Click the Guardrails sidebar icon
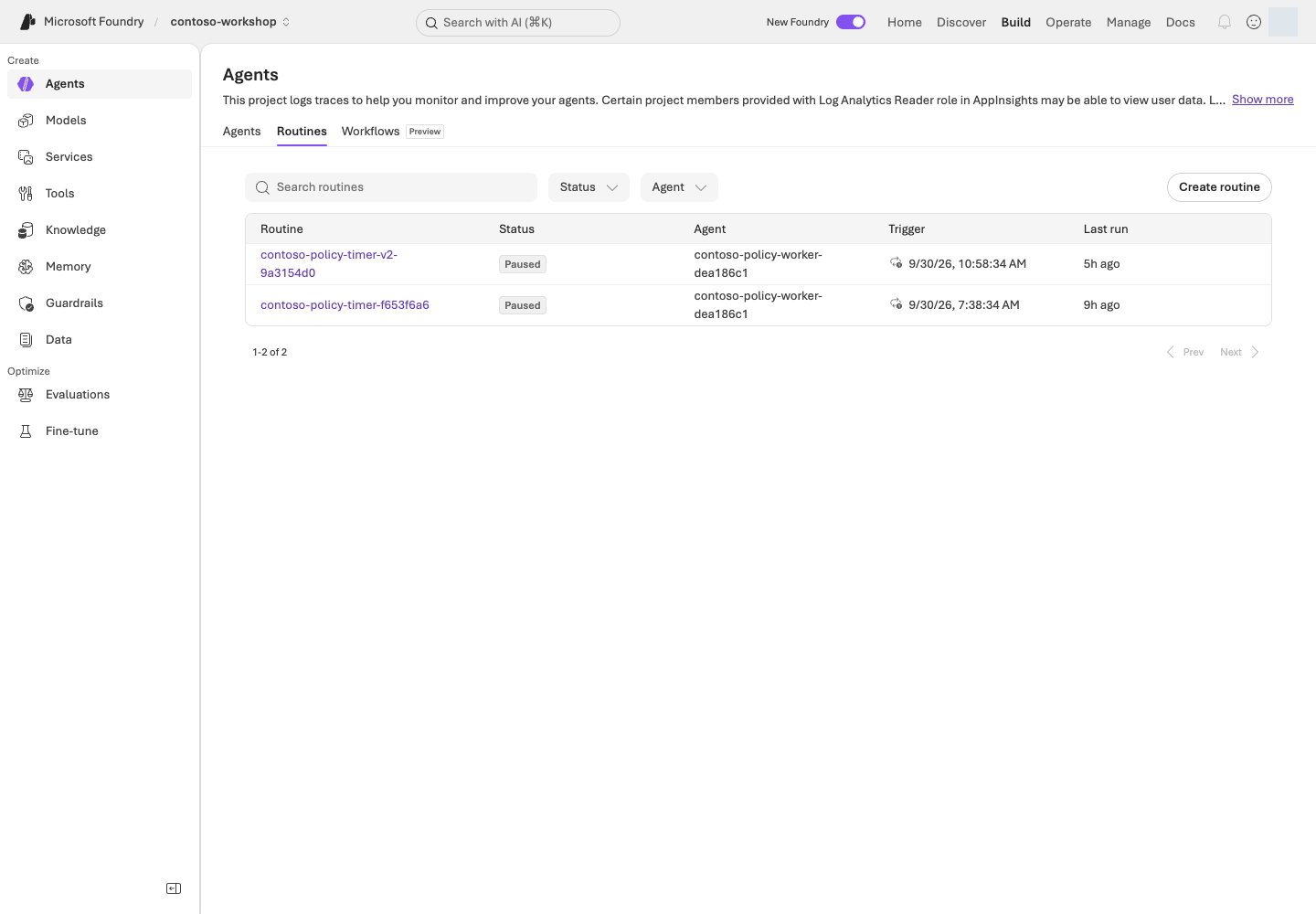This screenshot has height=914, width=1316. (x=26, y=303)
